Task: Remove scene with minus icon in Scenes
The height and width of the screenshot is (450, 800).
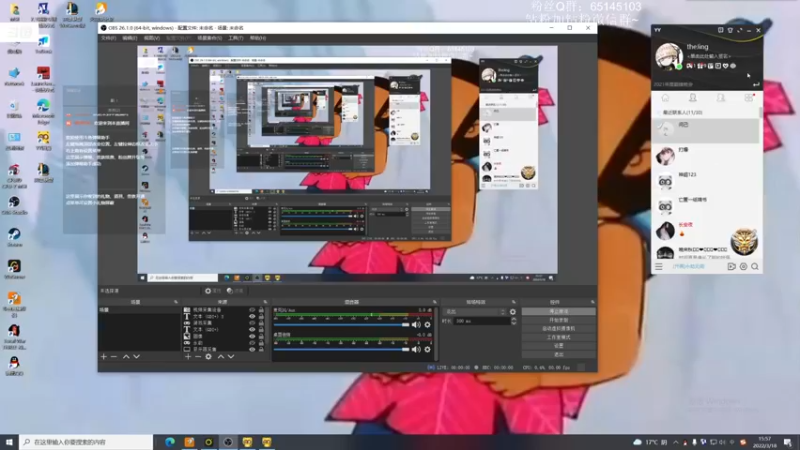Action: click(114, 357)
